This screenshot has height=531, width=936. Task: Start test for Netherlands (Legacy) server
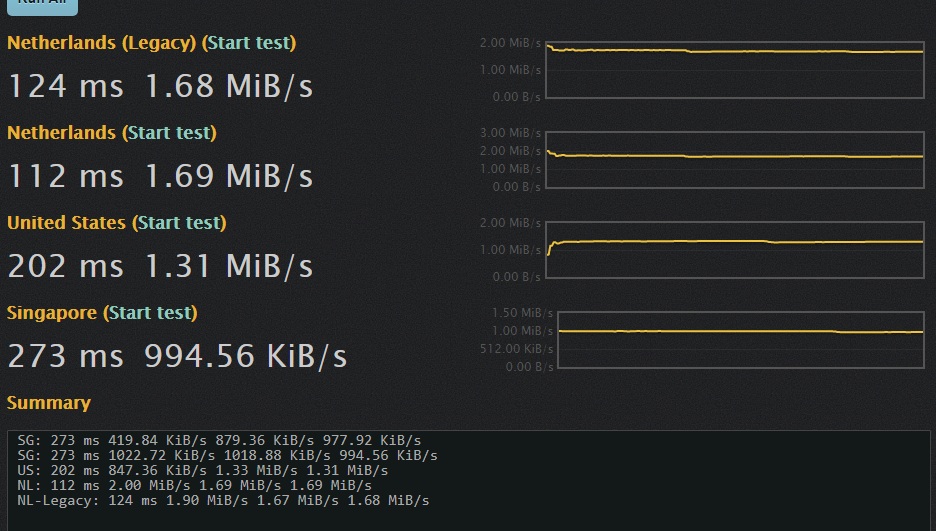click(249, 43)
